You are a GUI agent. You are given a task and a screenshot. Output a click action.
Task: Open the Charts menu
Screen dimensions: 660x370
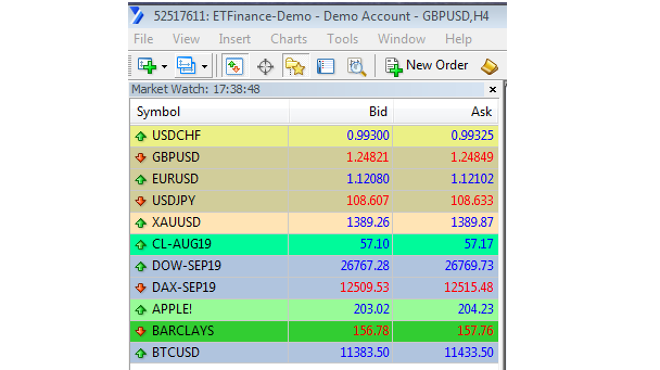point(289,39)
